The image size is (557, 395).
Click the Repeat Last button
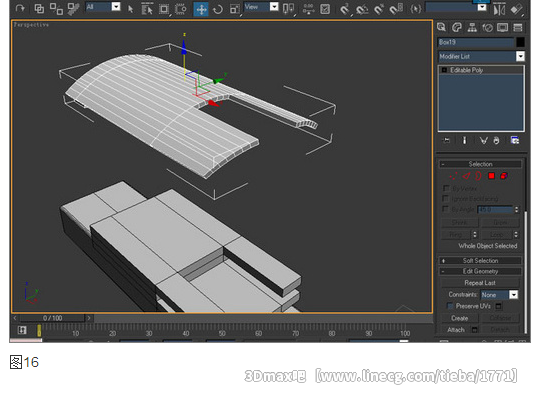pos(480,283)
